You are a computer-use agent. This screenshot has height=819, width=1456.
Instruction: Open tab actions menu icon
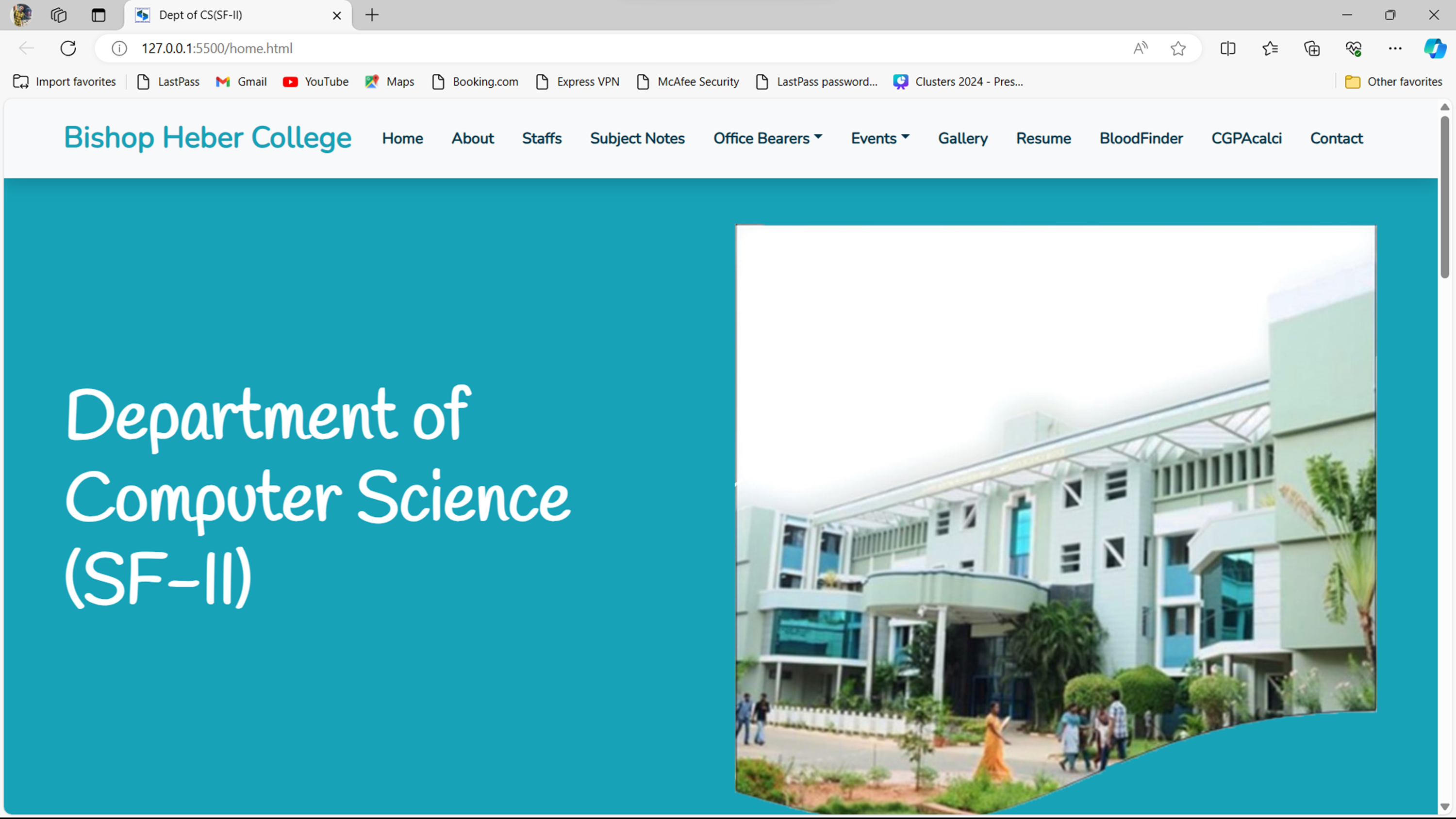point(99,15)
